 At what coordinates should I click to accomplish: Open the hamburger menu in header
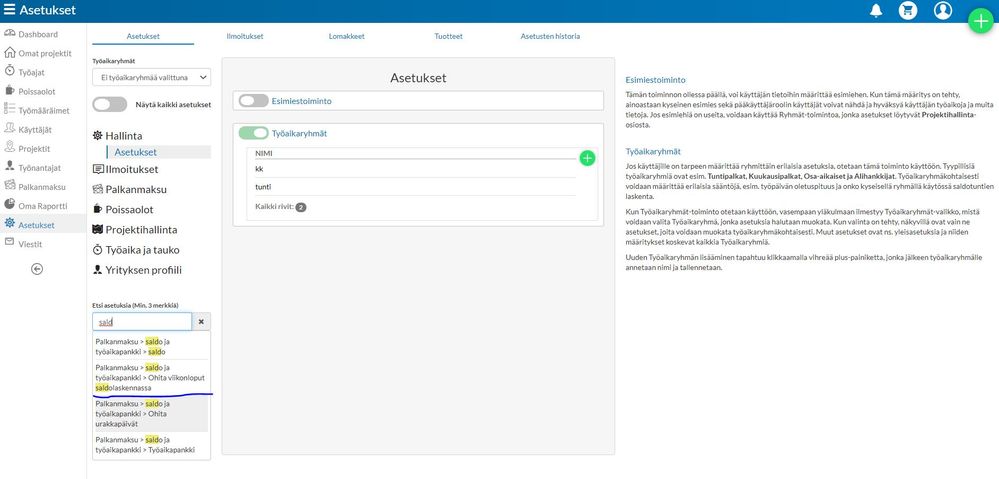[x=9, y=10]
